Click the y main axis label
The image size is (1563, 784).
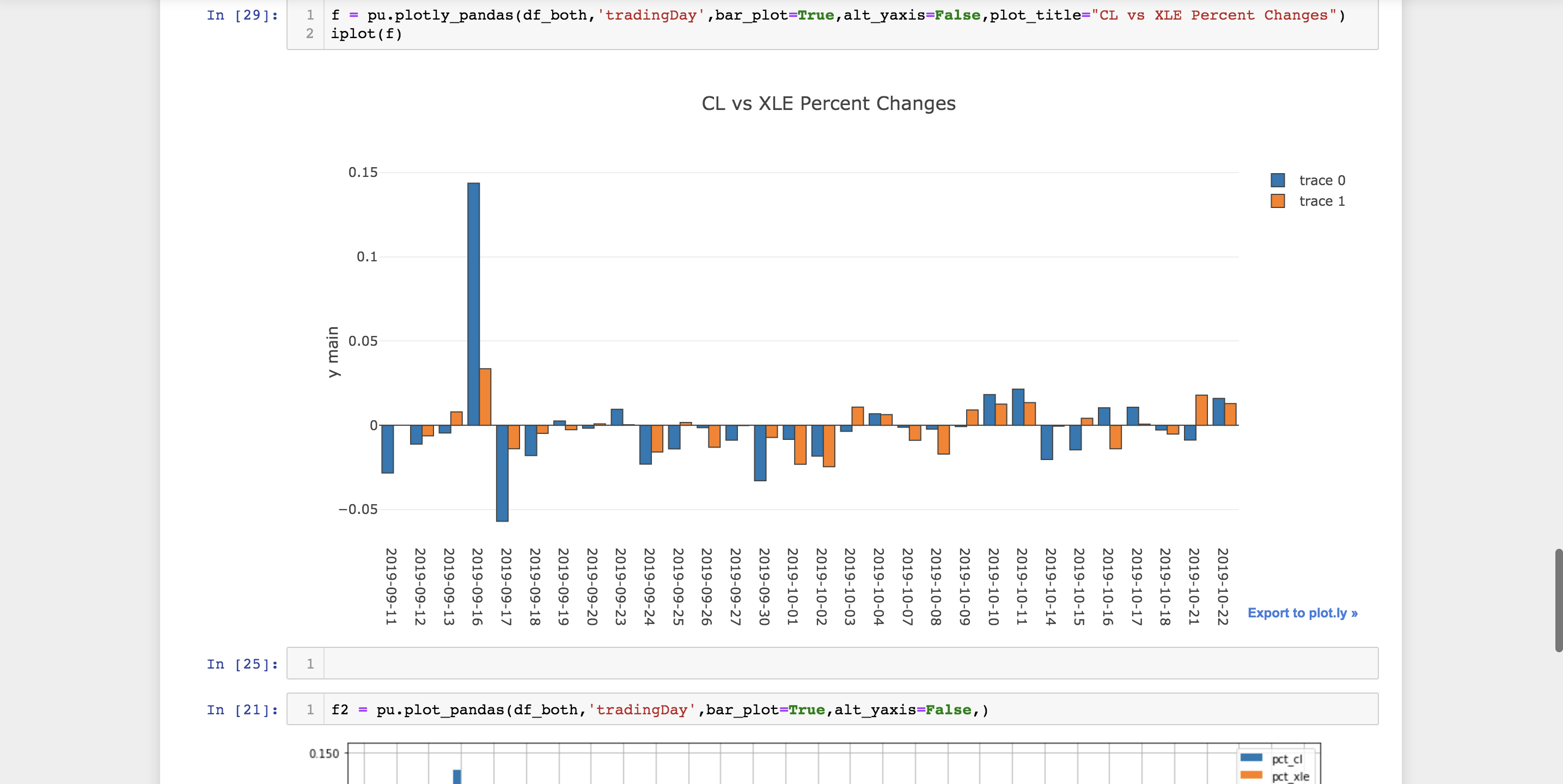pyautogui.click(x=333, y=352)
